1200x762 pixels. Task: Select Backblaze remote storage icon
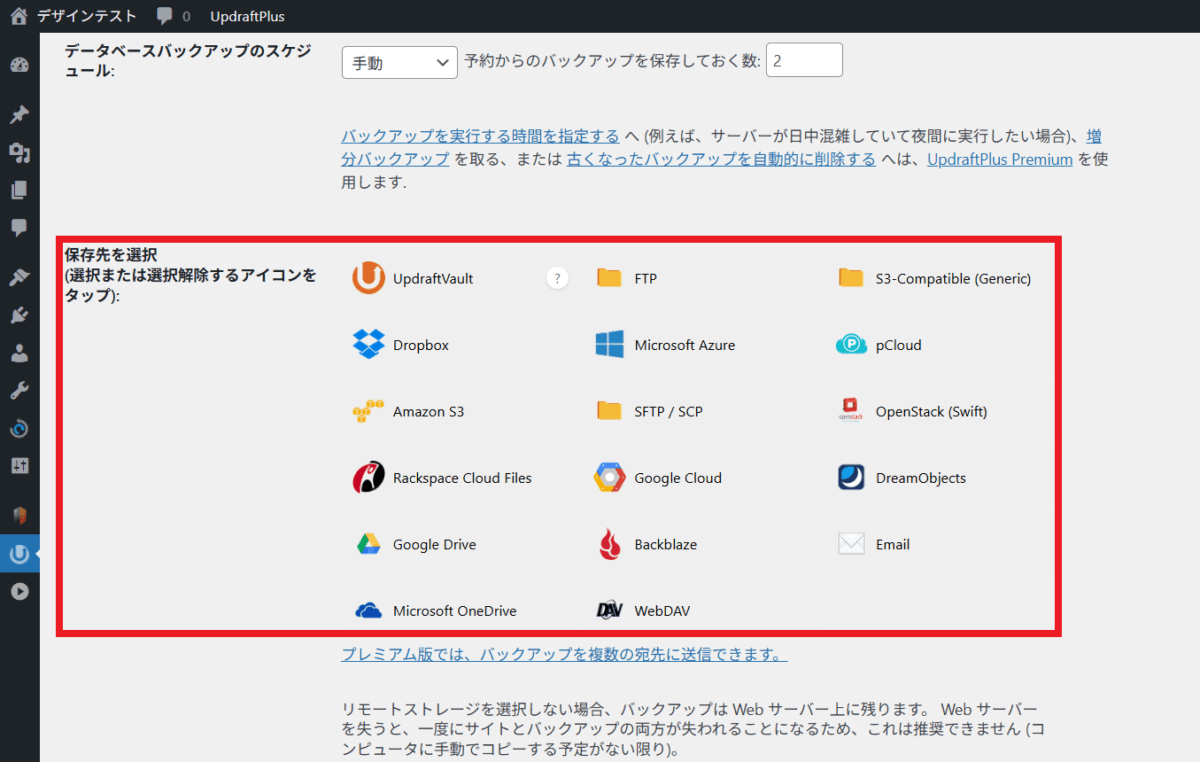pyautogui.click(x=610, y=544)
